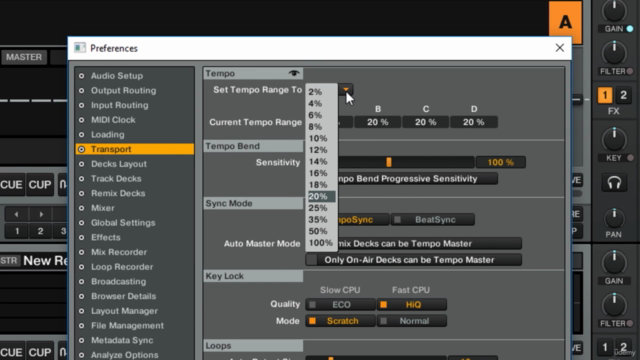Click the headphone cue icon
This screenshot has width=640, height=360.
[x=614, y=183]
